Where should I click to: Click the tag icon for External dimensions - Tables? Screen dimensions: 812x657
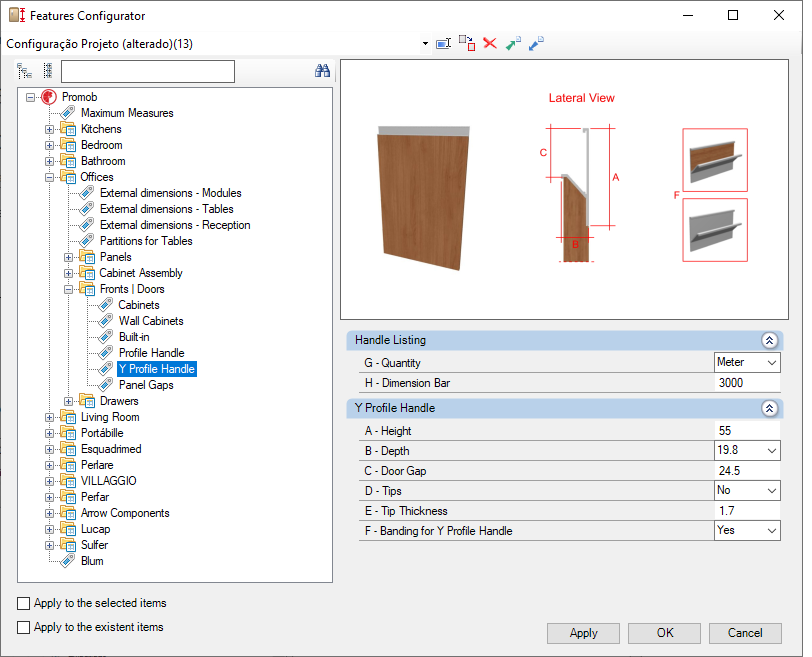click(x=86, y=209)
